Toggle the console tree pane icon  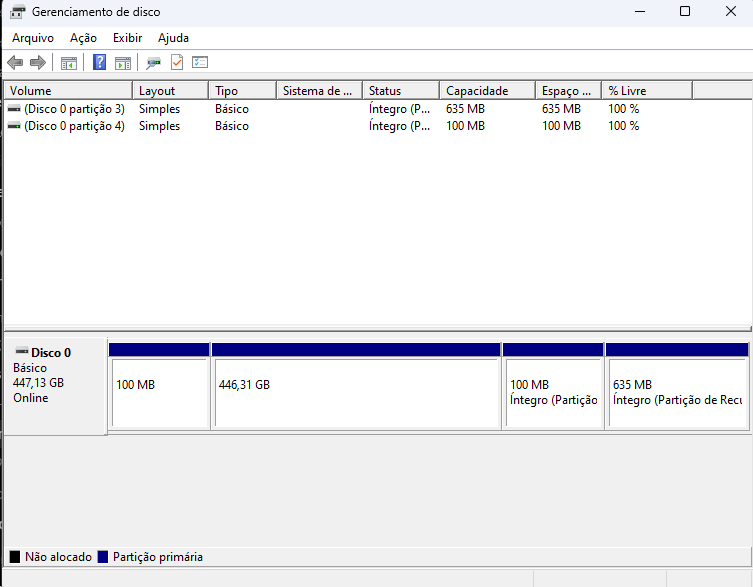point(69,63)
